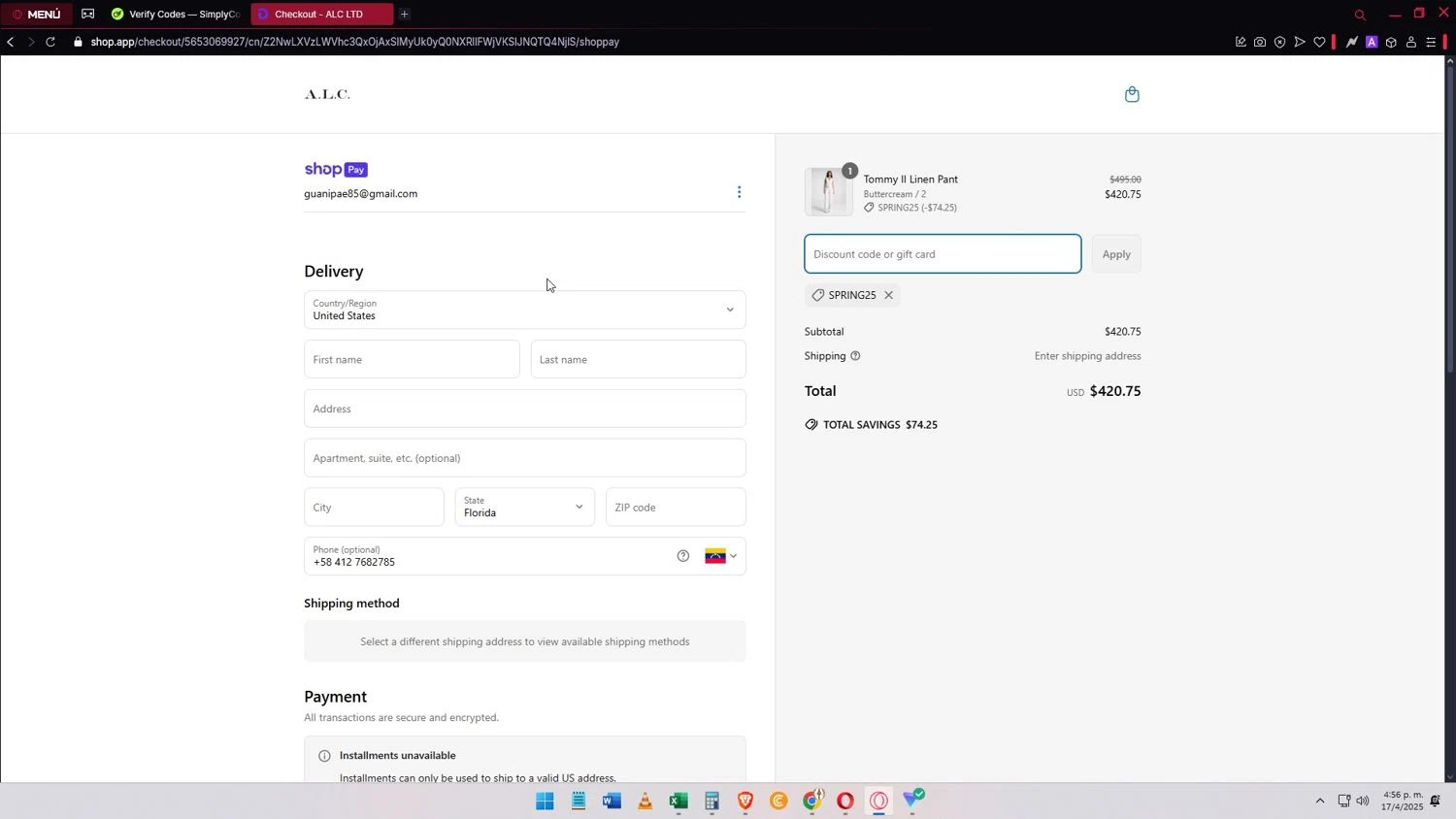Open the Venezuela flag phone country selector
The height and width of the screenshot is (819, 1456).
point(720,556)
